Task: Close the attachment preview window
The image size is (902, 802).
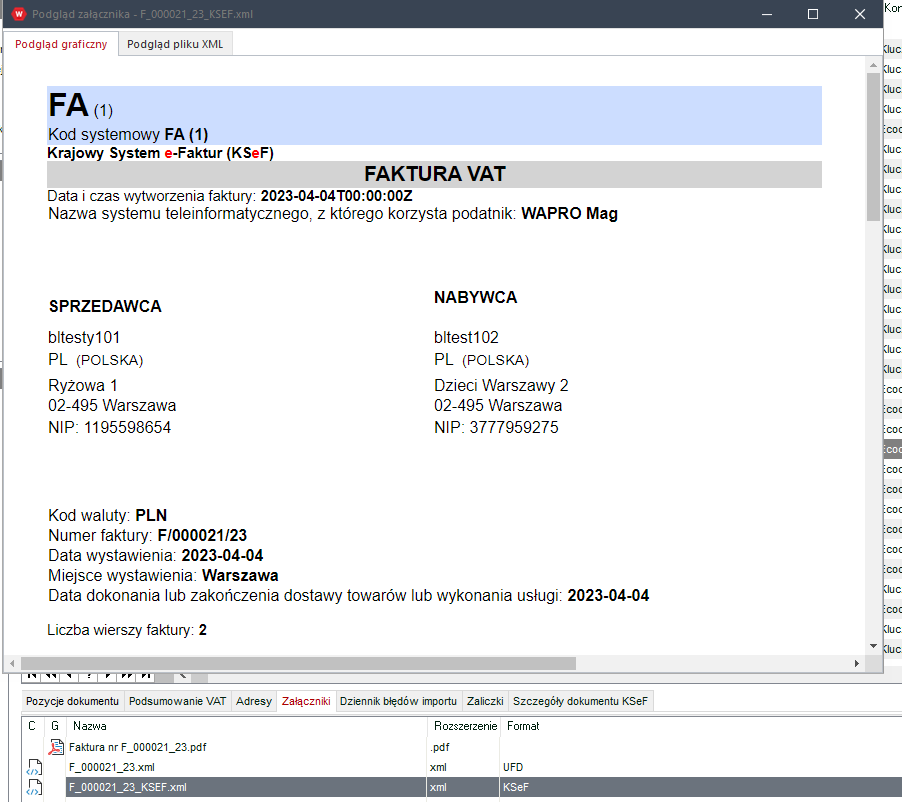Action: click(x=859, y=14)
